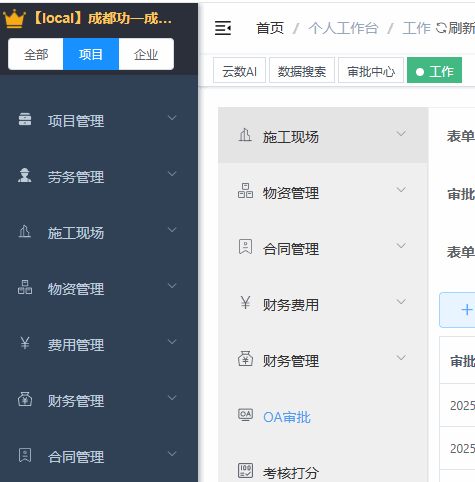Image resolution: width=475 pixels, height=482 pixels.
Task: Click the 考核打分 scoring sheet icon
Action: 245,470
